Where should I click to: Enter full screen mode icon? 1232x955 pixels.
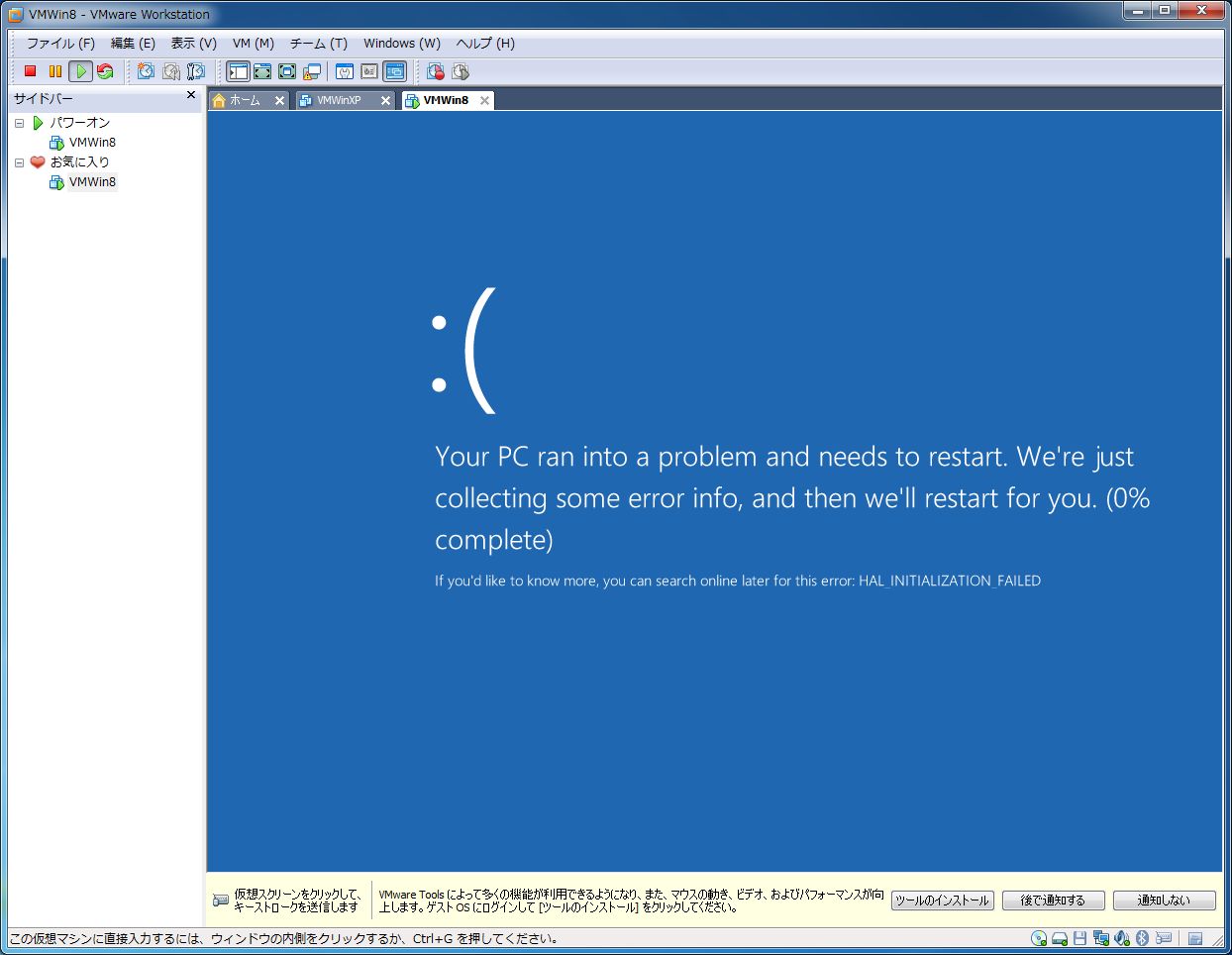[x=287, y=71]
